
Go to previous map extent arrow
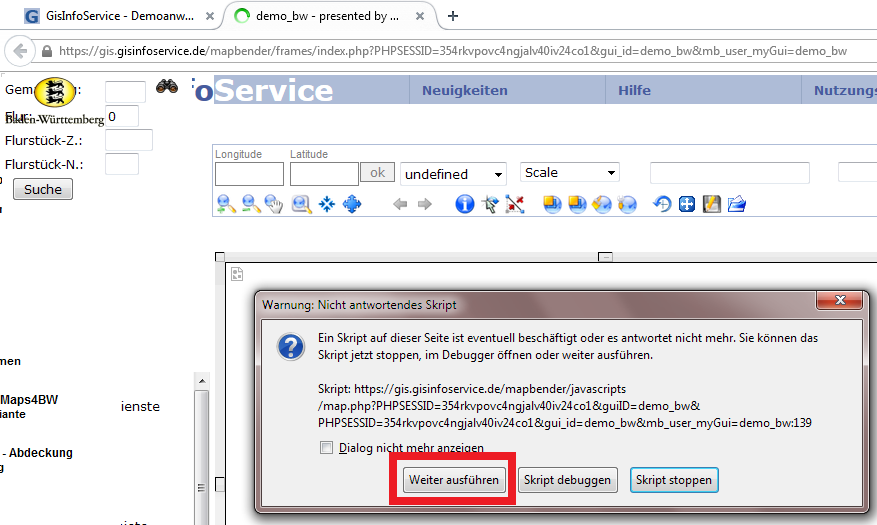pos(400,204)
